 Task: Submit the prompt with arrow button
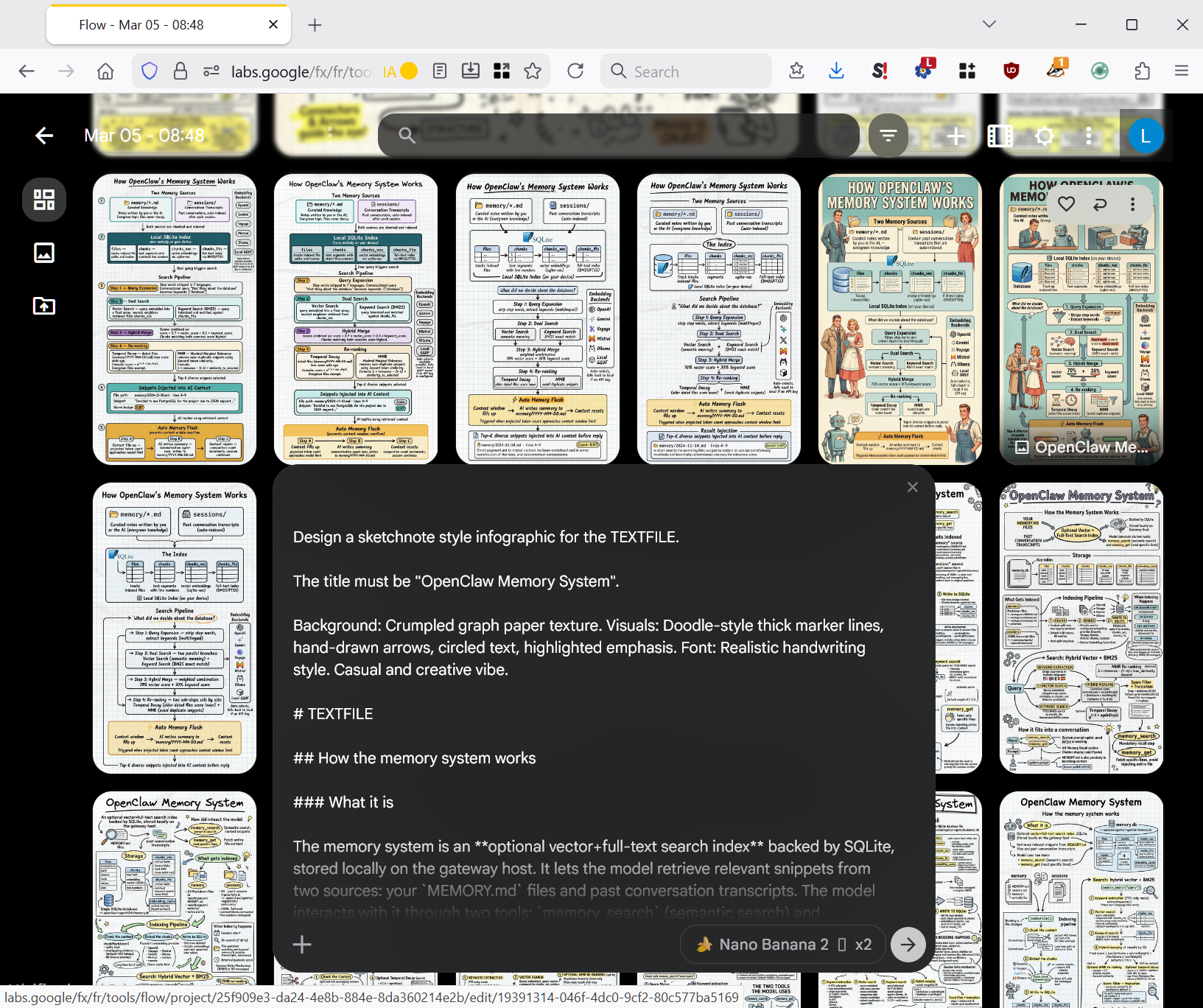click(x=908, y=945)
